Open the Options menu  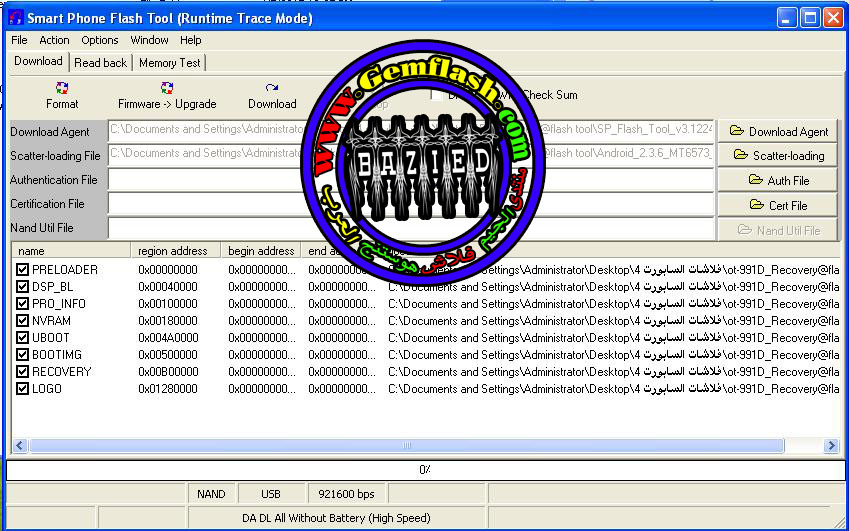[100, 40]
